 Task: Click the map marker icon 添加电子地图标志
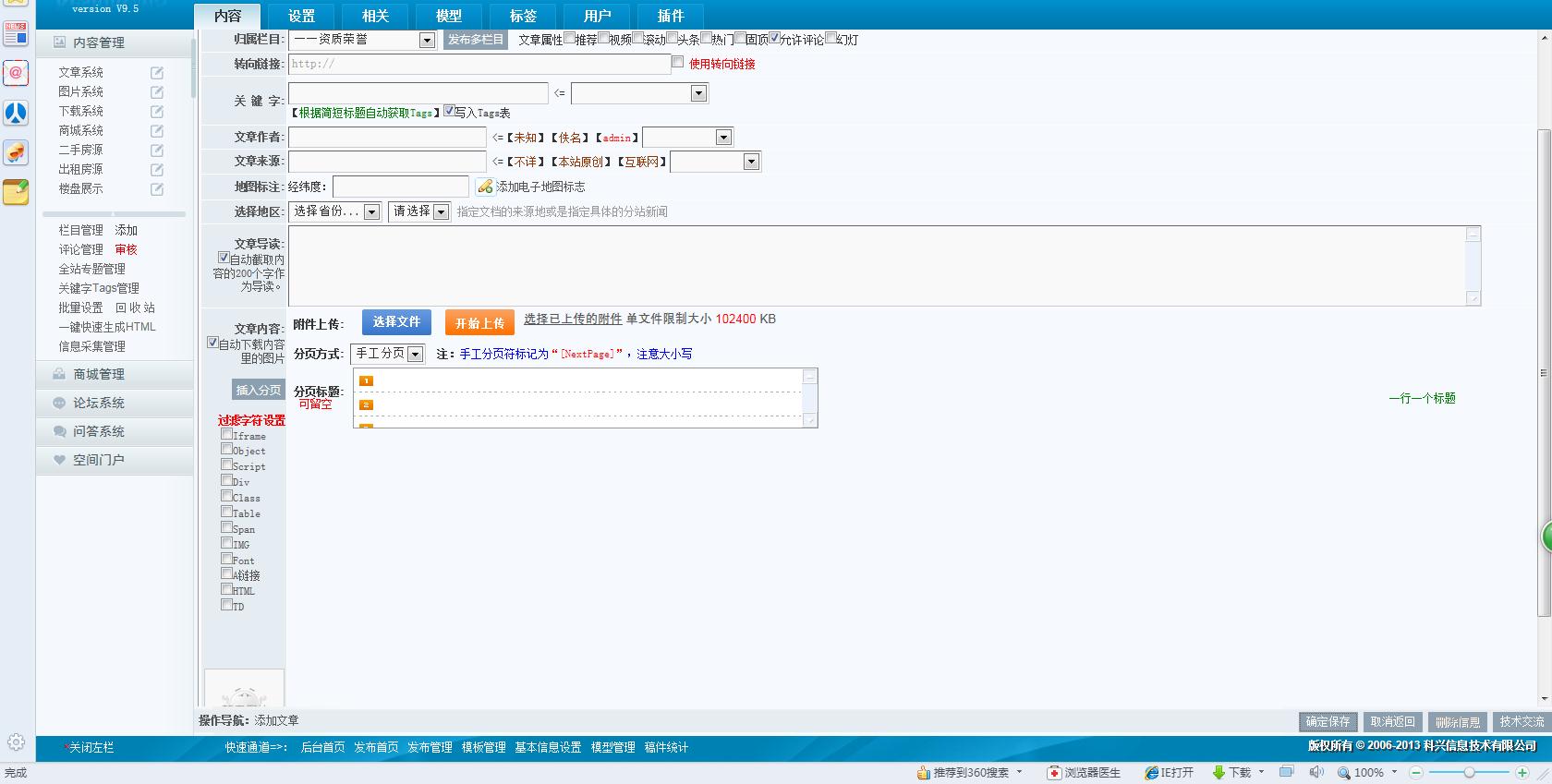[x=485, y=187]
